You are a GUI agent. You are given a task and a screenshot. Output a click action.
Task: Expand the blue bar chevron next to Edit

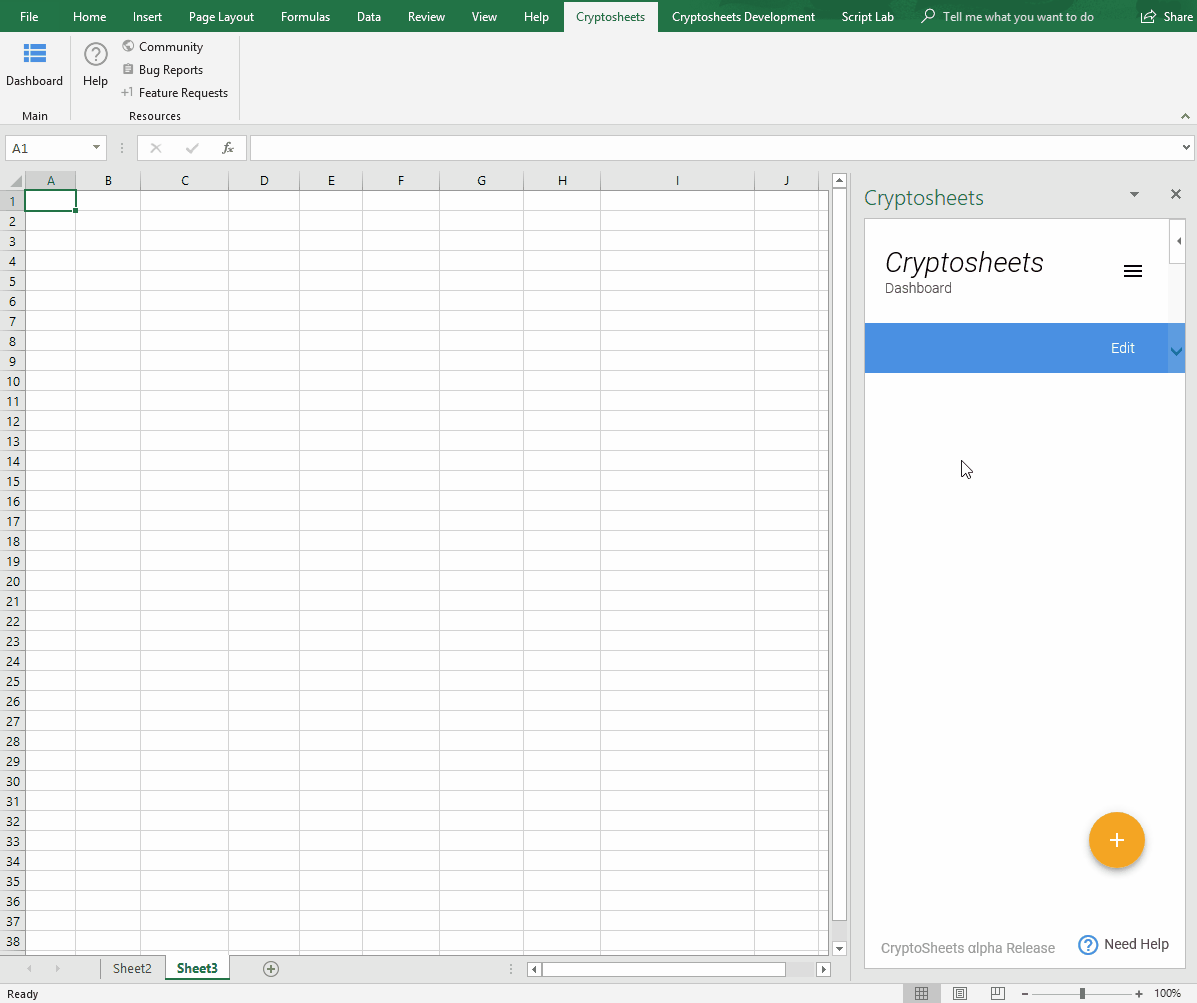click(x=1176, y=350)
